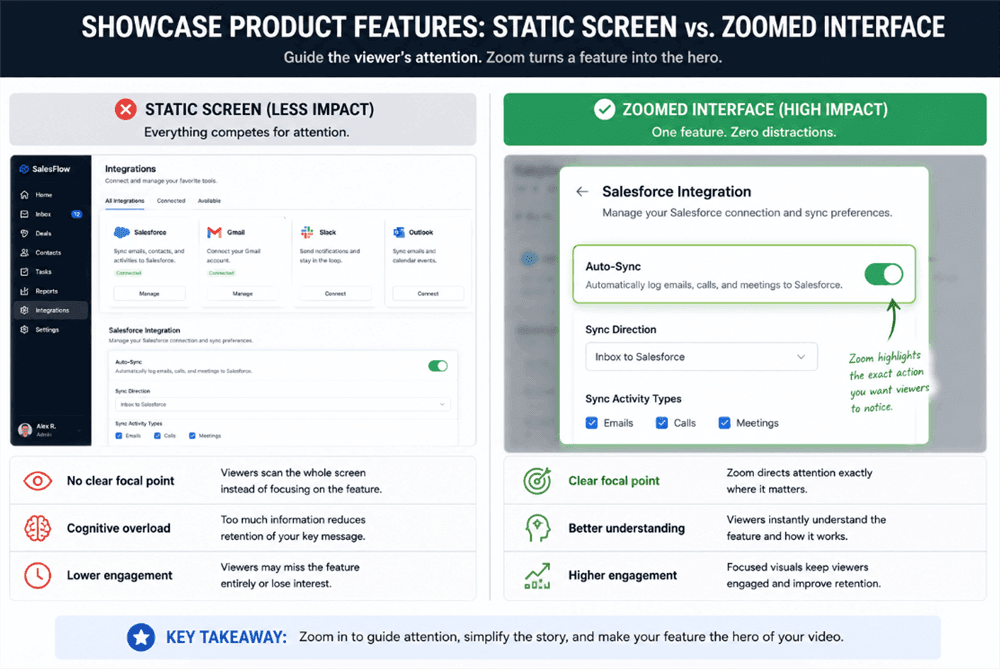The width and height of the screenshot is (1000, 669).
Task: Select Integrations in the sidebar
Action: 51,310
